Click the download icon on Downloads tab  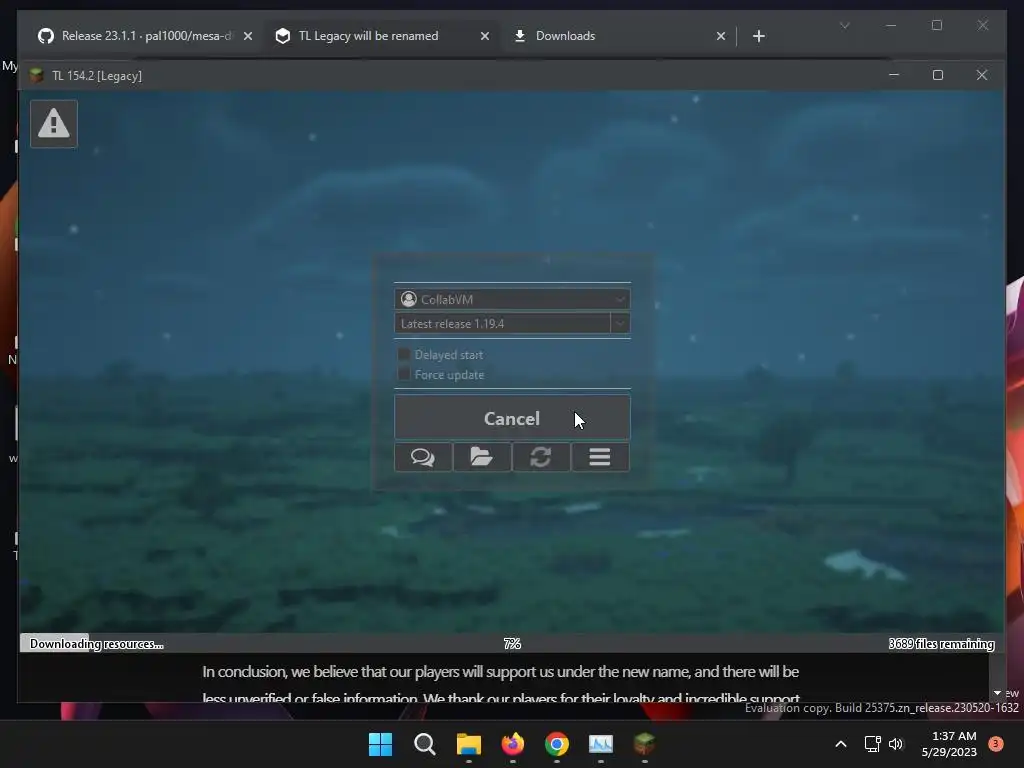(x=520, y=36)
